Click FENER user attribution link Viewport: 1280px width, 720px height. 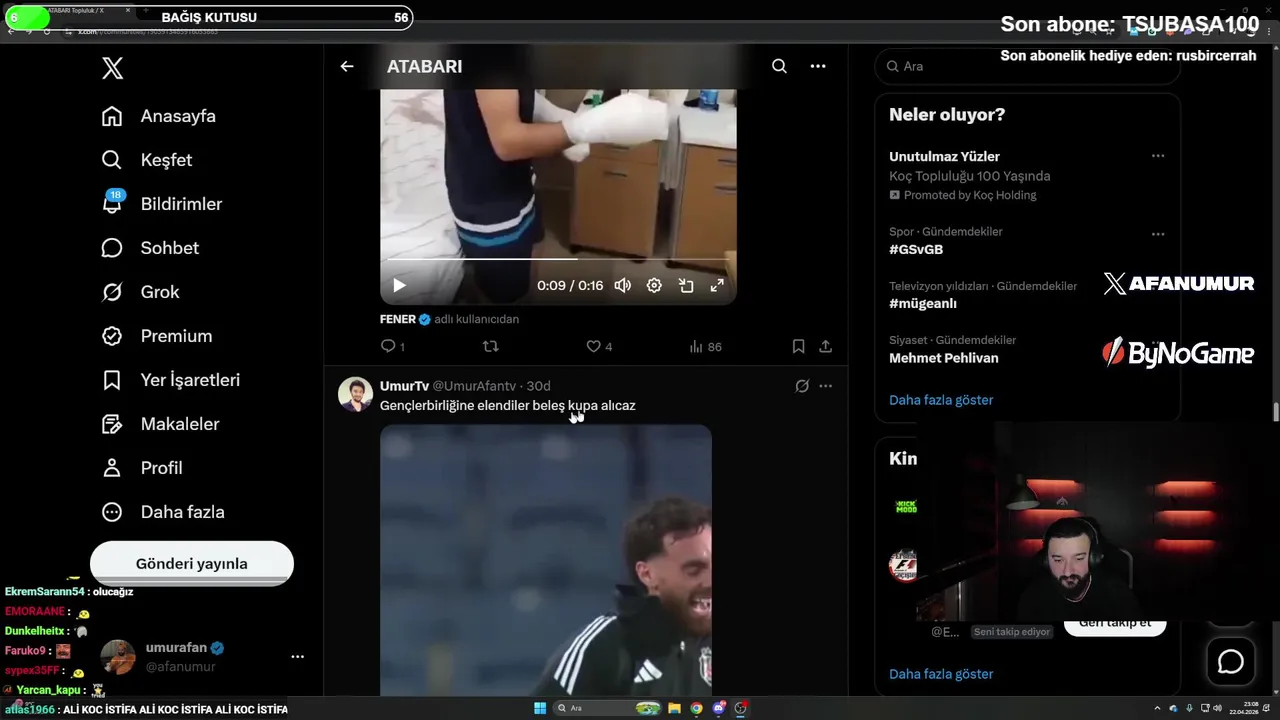449,319
